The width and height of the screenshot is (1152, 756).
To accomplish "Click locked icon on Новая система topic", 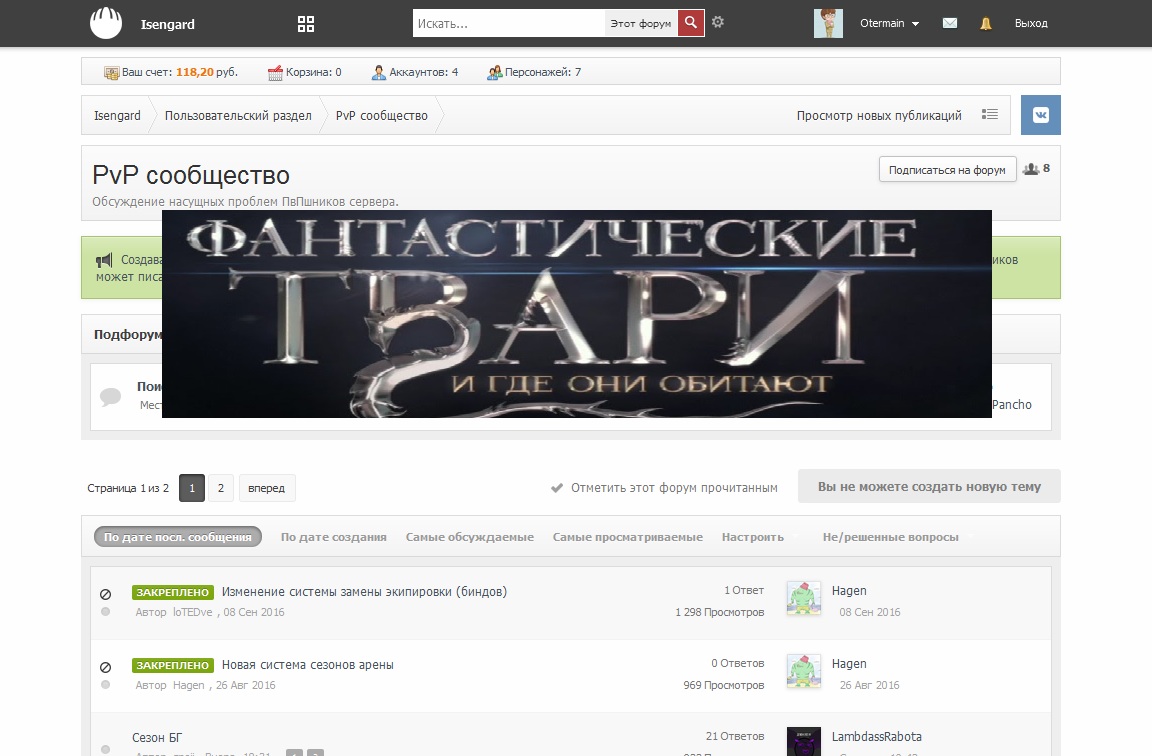I will [105, 667].
